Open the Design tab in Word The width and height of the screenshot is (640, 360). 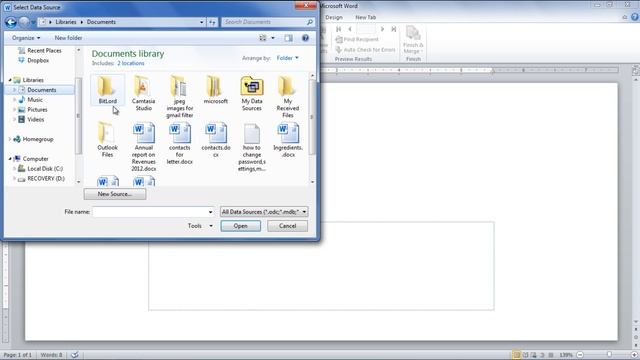pos(333,18)
